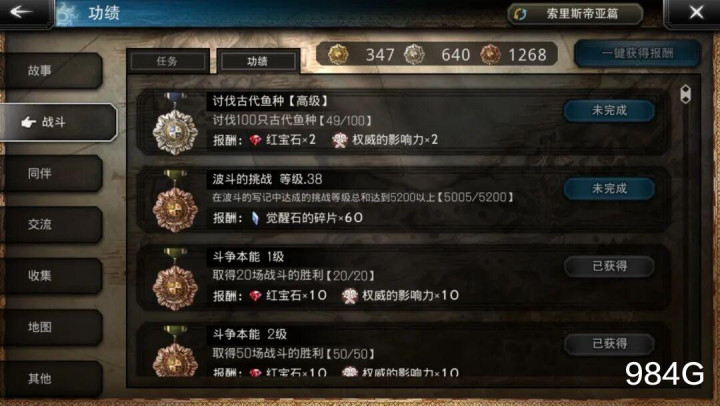Screen dimensions: 720x406
Task: Click the 一键获得报酬 button
Action: [x=637, y=53]
